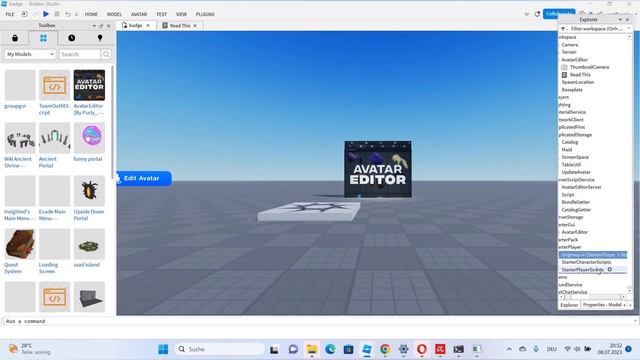
Task: Open the TEST ribbon tab
Action: point(161,14)
